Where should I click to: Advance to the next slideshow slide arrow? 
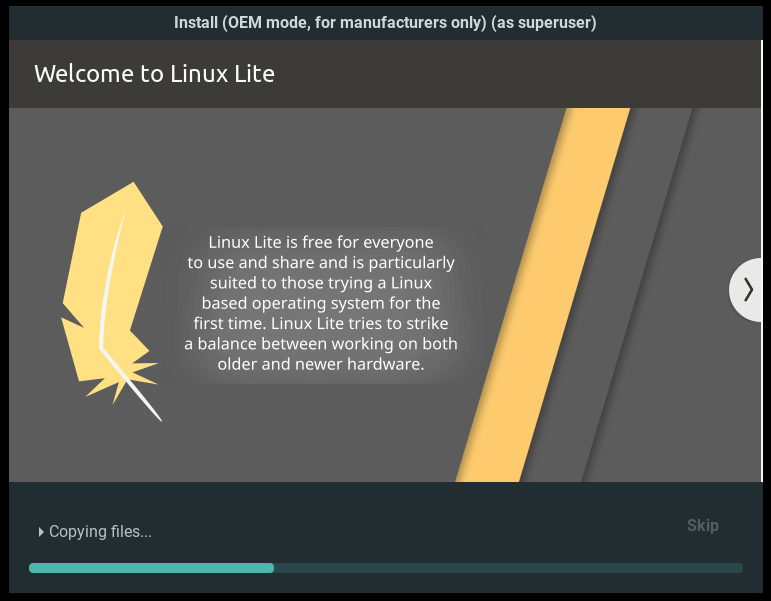tap(749, 290)
